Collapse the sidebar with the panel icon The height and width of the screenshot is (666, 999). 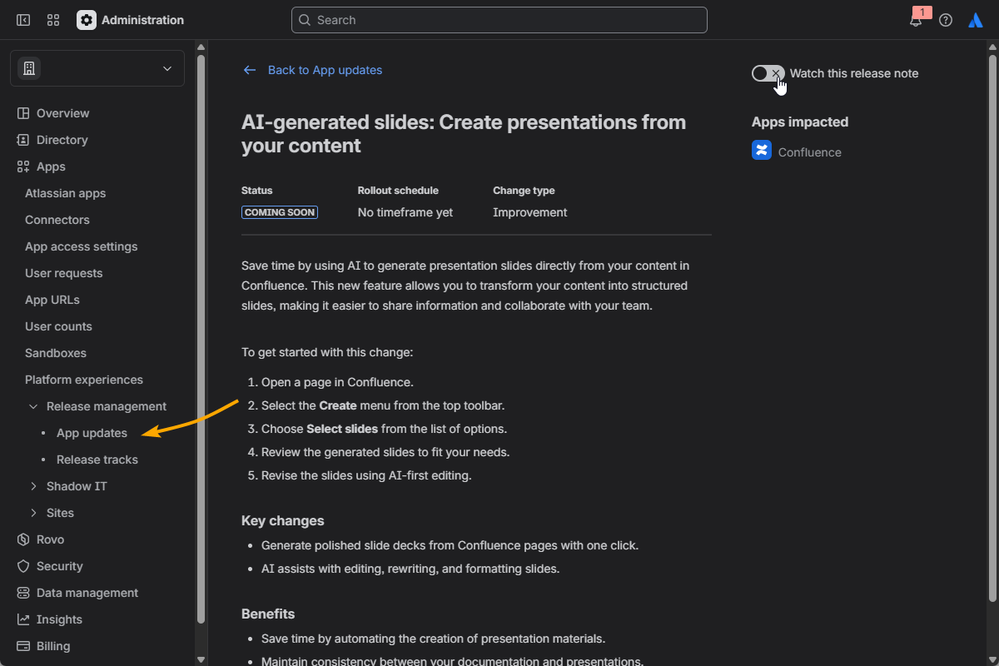(x=23, y=20)
